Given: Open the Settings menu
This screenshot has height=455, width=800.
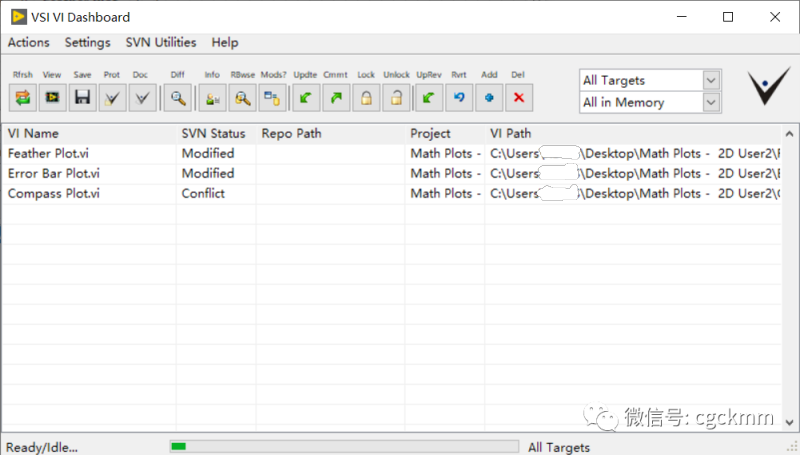Looking at the screenshot, I should pyautogui.click(x=87, y=42).
